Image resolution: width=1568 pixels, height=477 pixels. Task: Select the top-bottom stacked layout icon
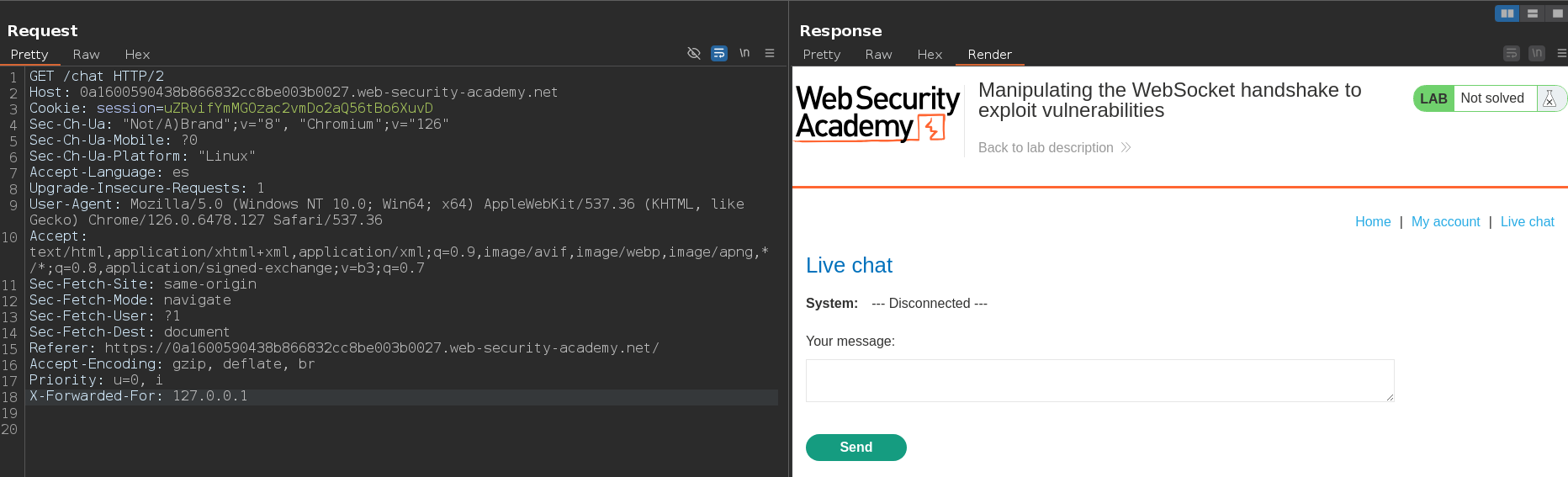(1533, 13)
